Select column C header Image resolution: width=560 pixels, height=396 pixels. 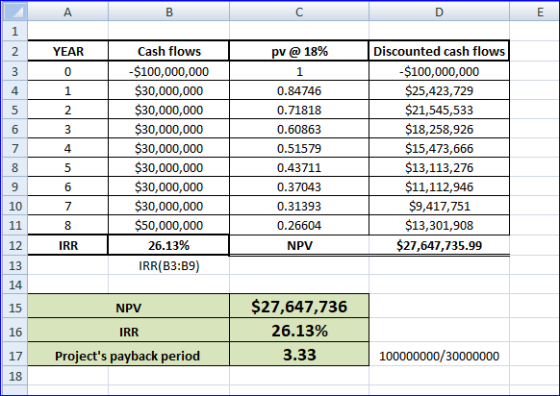tap(299, 12)
